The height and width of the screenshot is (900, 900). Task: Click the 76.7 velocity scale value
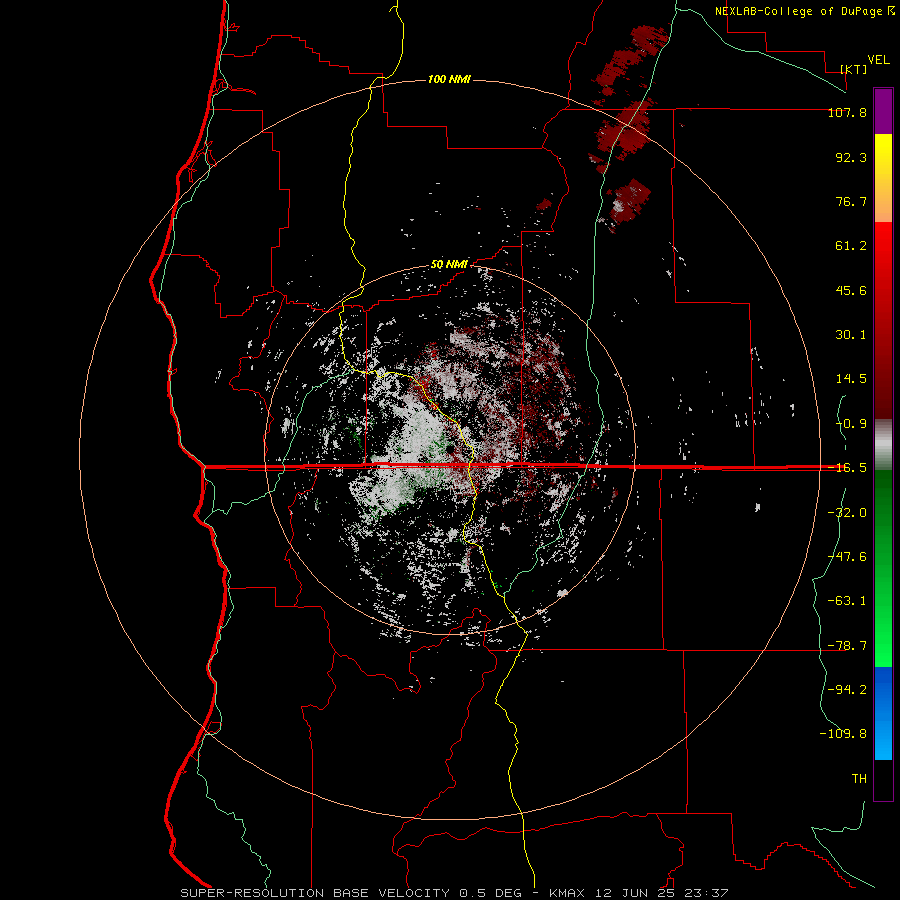pyautogui.click(x=851, y=201)
